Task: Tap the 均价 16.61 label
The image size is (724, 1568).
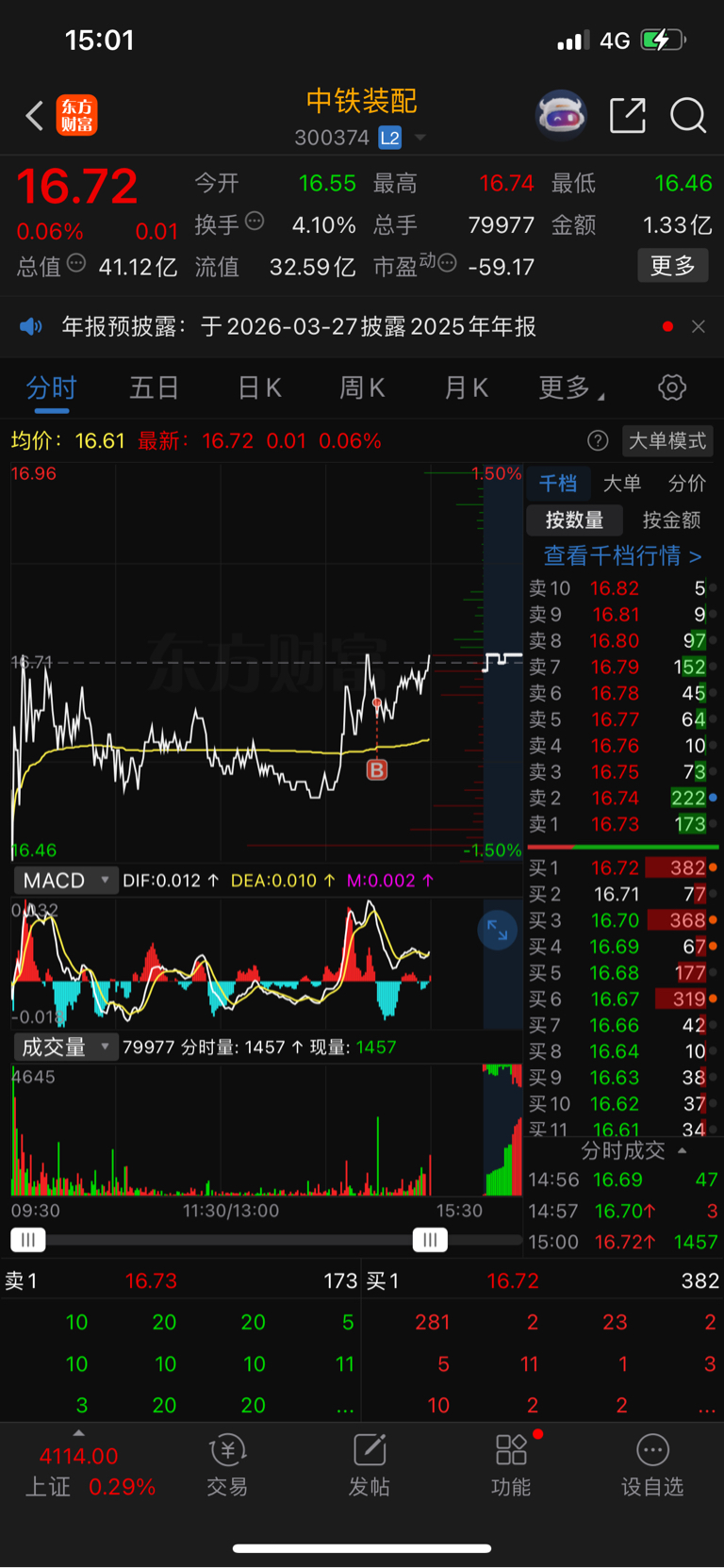Action: click(x=68, y=440)
